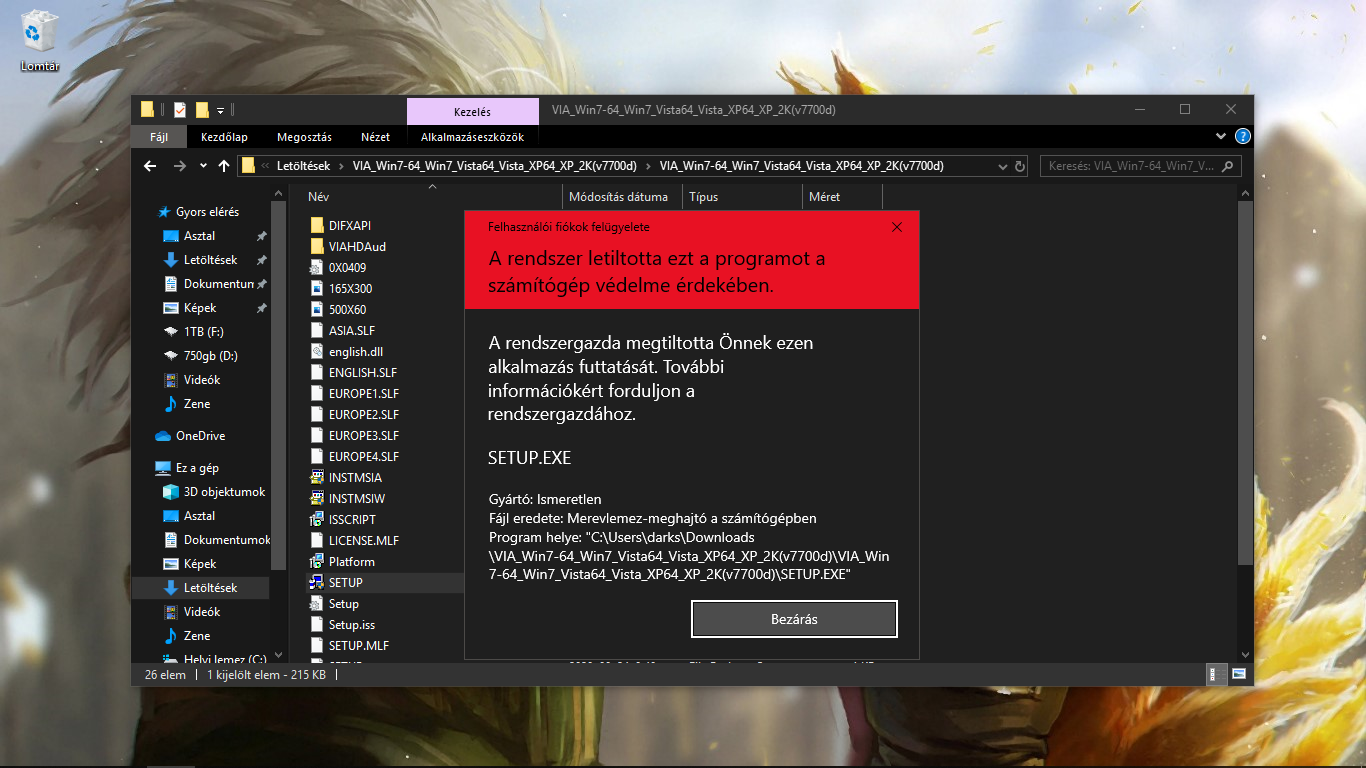Click the Up-one-level arrow in Explorer
1366x768 pixels.
(224, 165)
